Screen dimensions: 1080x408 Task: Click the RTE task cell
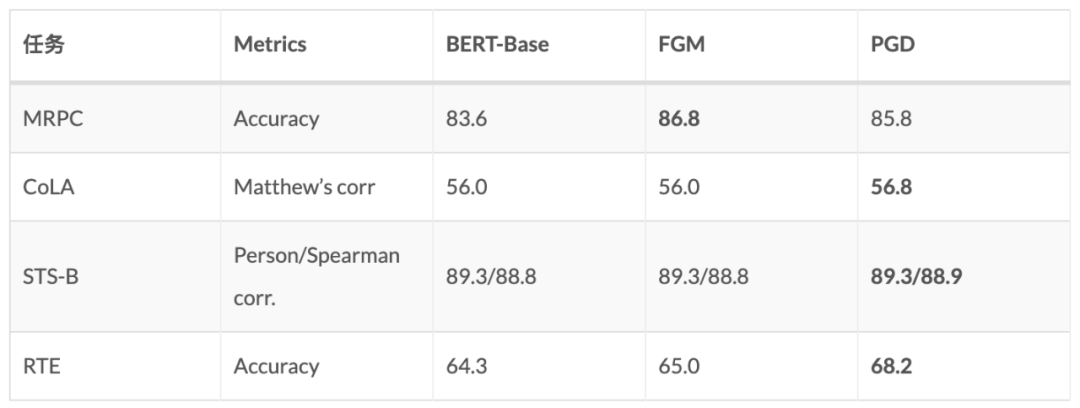[42, 366]
